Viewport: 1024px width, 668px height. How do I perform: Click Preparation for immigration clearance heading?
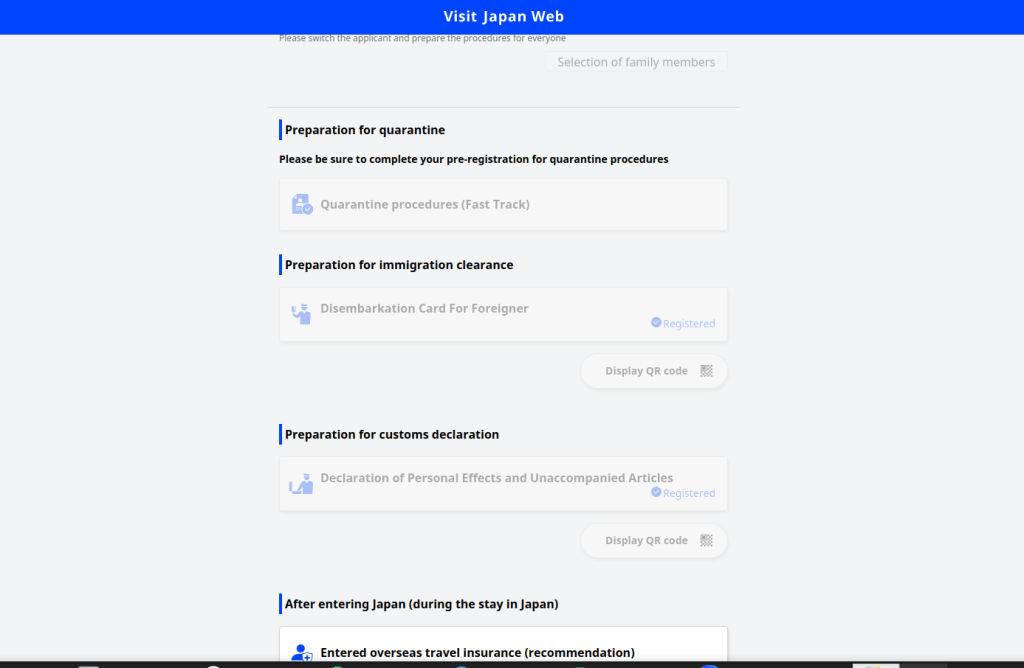[399, 265]
